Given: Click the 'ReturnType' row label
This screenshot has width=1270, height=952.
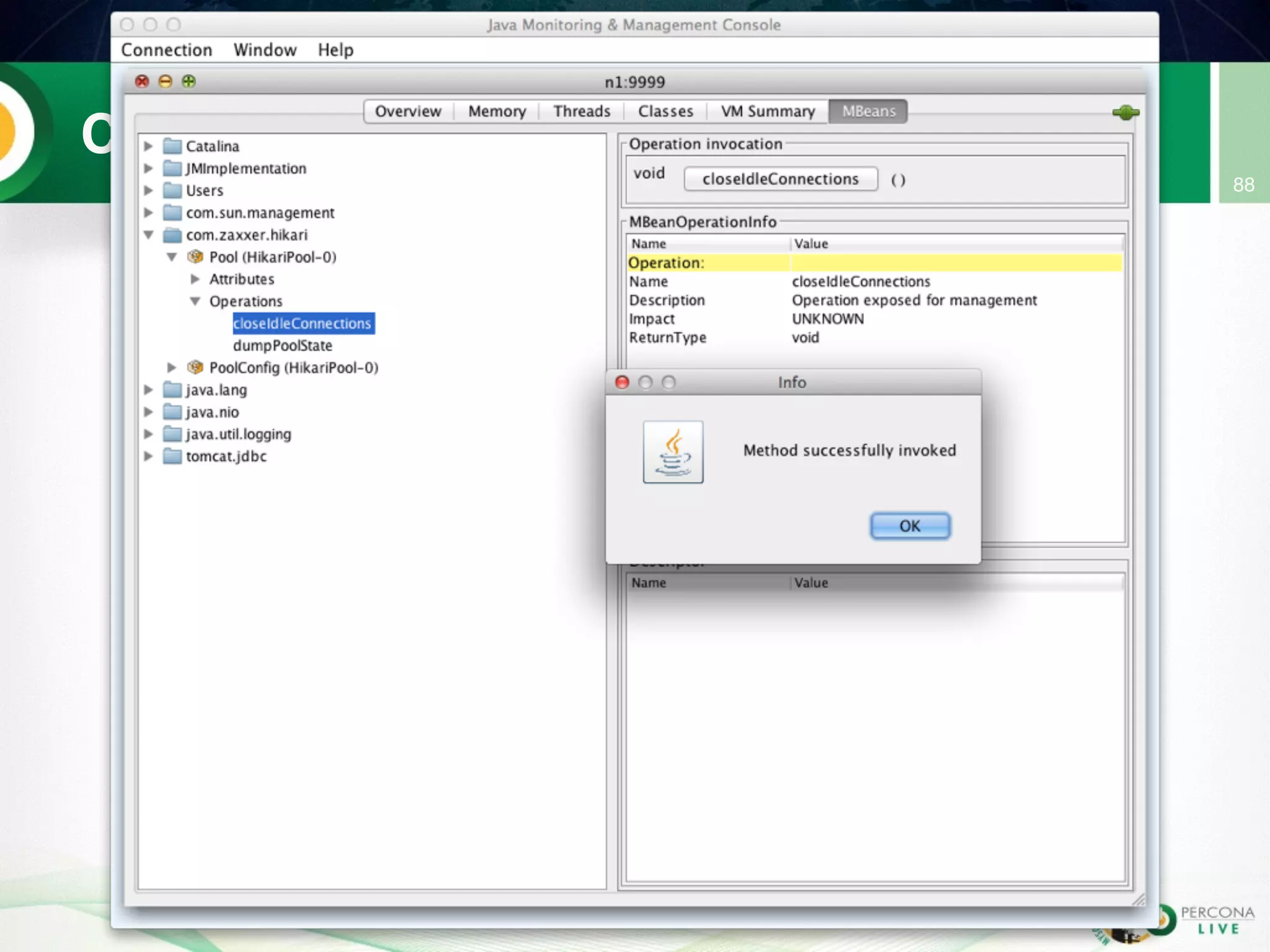Looking at the screenshot, I should [x=668, y=338].
